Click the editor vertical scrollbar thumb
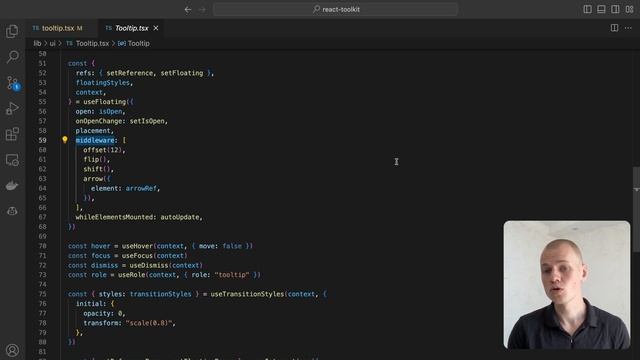Screen dimensions: 640x360 point(636,209)
